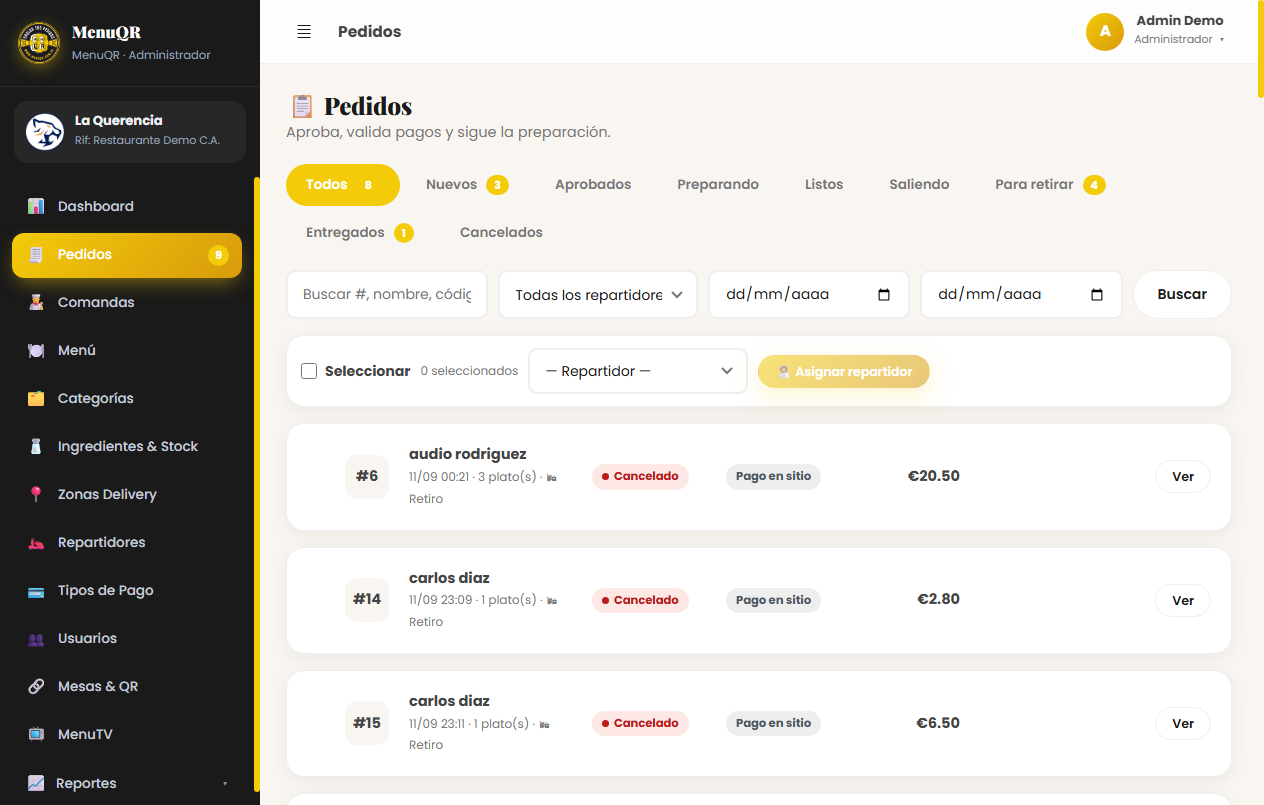The width and height of the screenshot is (1264, 805).
Task: Click the €20.50 amount
Action: [934, 476]
